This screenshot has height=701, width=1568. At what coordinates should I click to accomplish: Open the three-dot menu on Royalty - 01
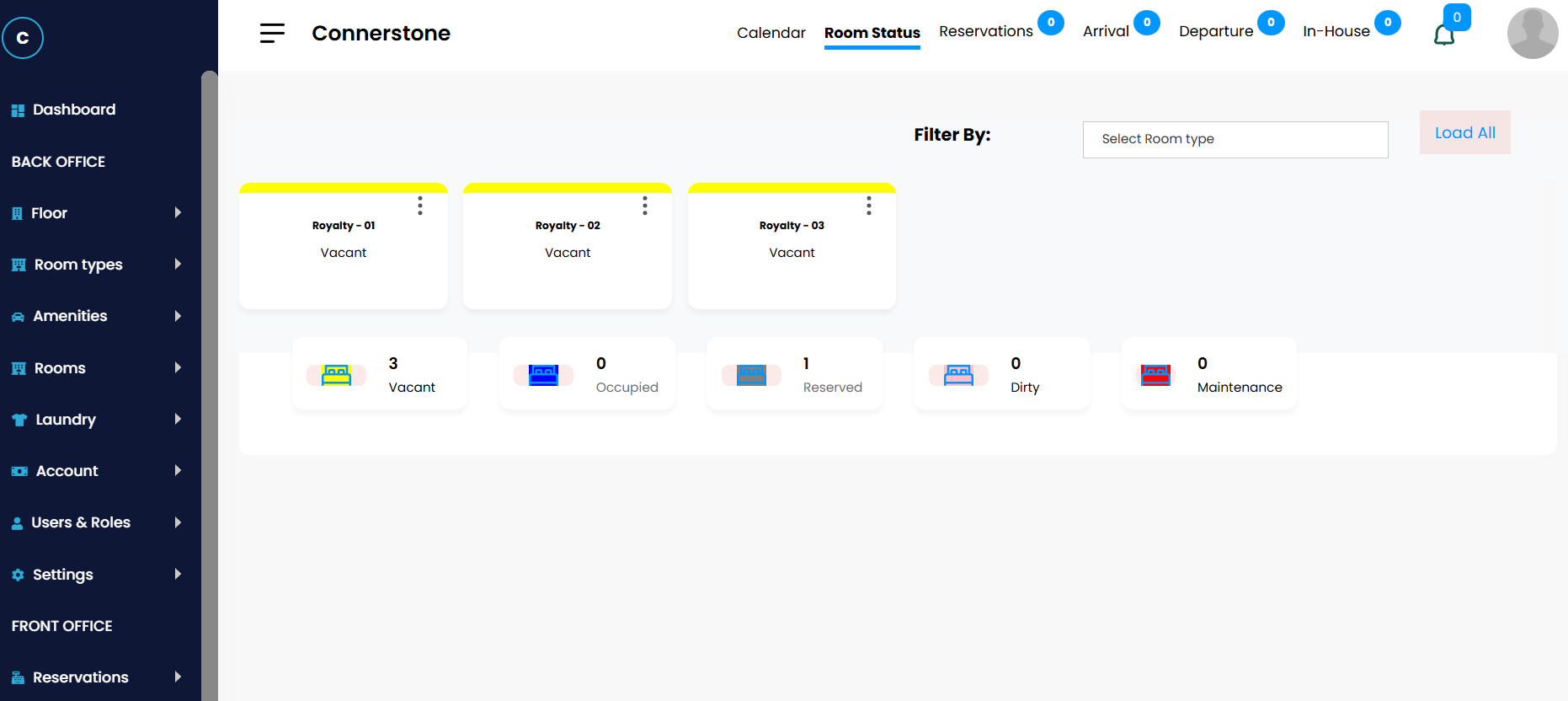coord(420,206)
